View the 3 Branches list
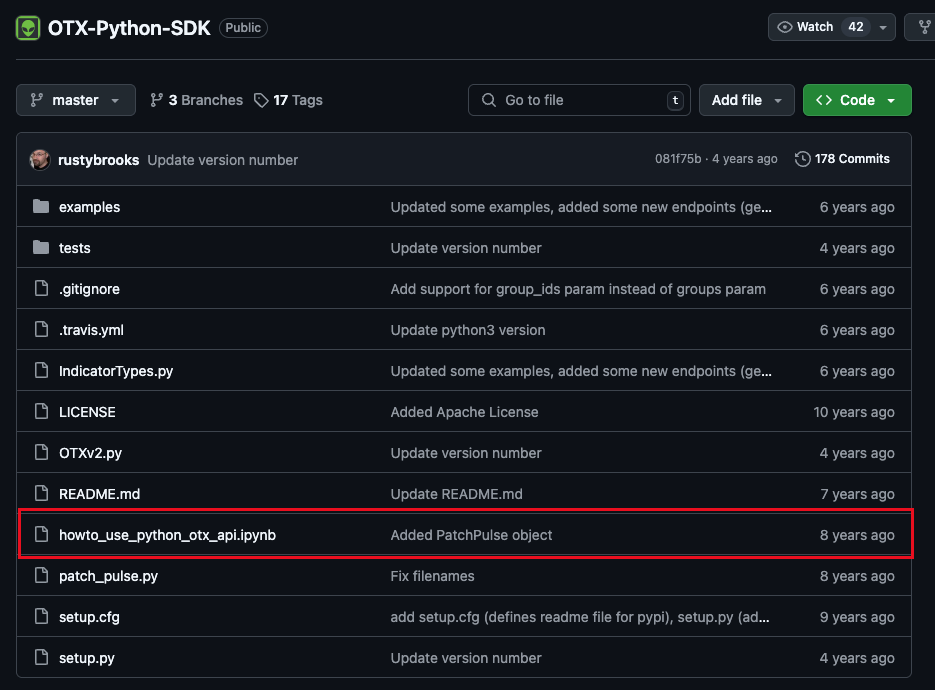Screen dimensions: 935x690 coord(197,100)
